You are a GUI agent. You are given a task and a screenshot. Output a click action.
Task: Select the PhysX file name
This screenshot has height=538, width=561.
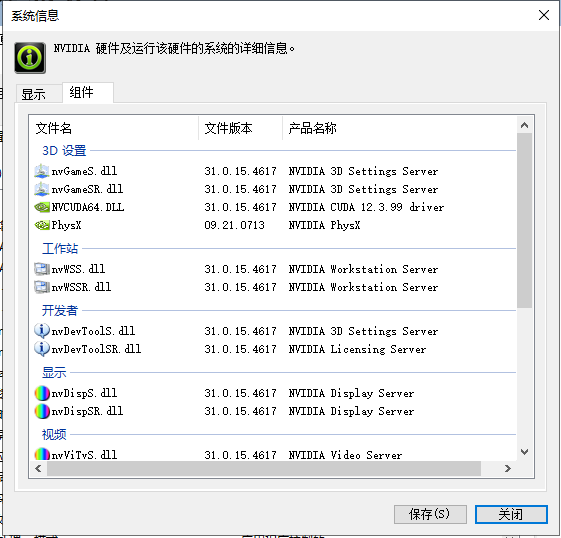66,225
